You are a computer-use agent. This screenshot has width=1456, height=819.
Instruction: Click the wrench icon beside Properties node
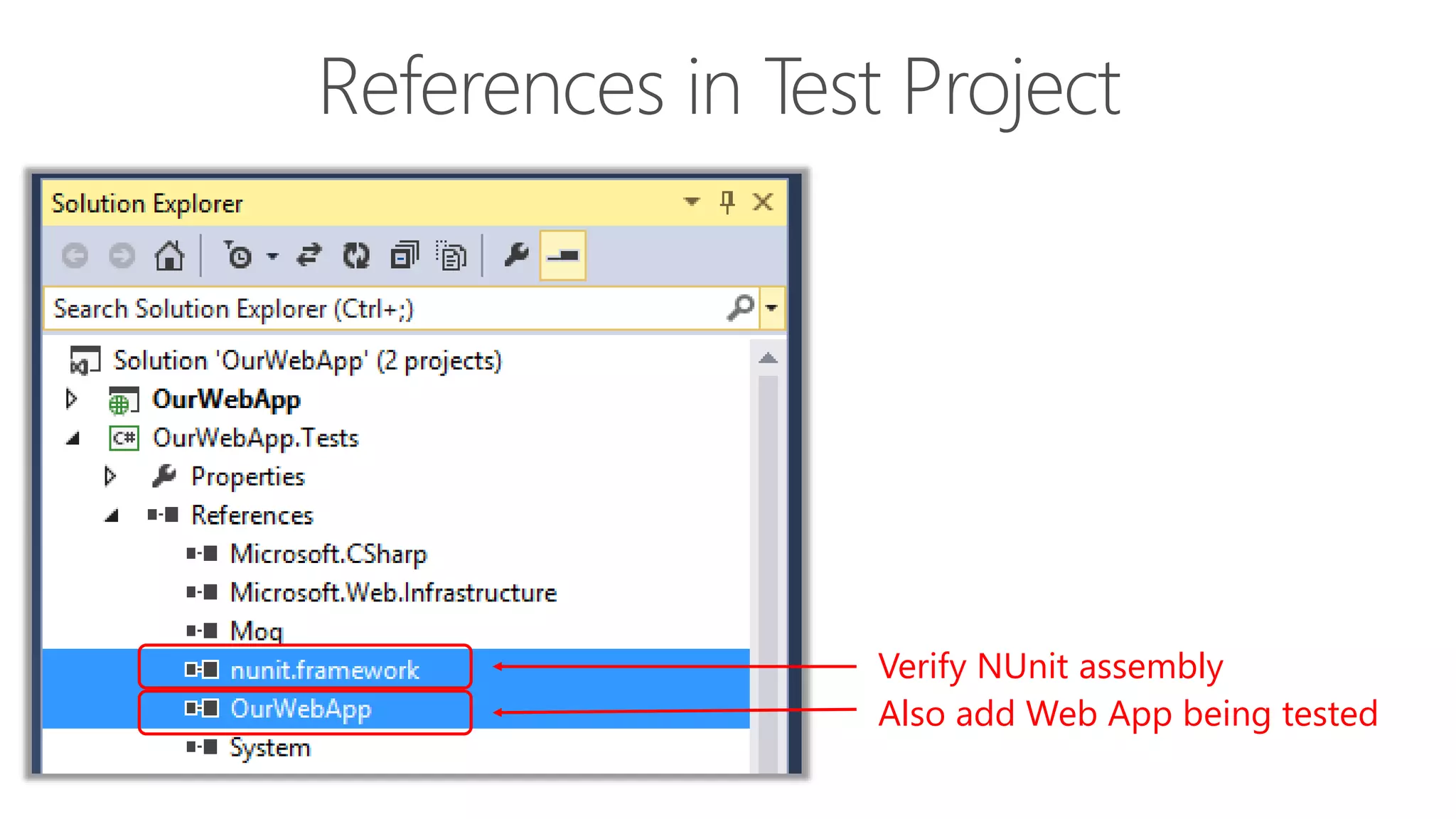[164, 476]
